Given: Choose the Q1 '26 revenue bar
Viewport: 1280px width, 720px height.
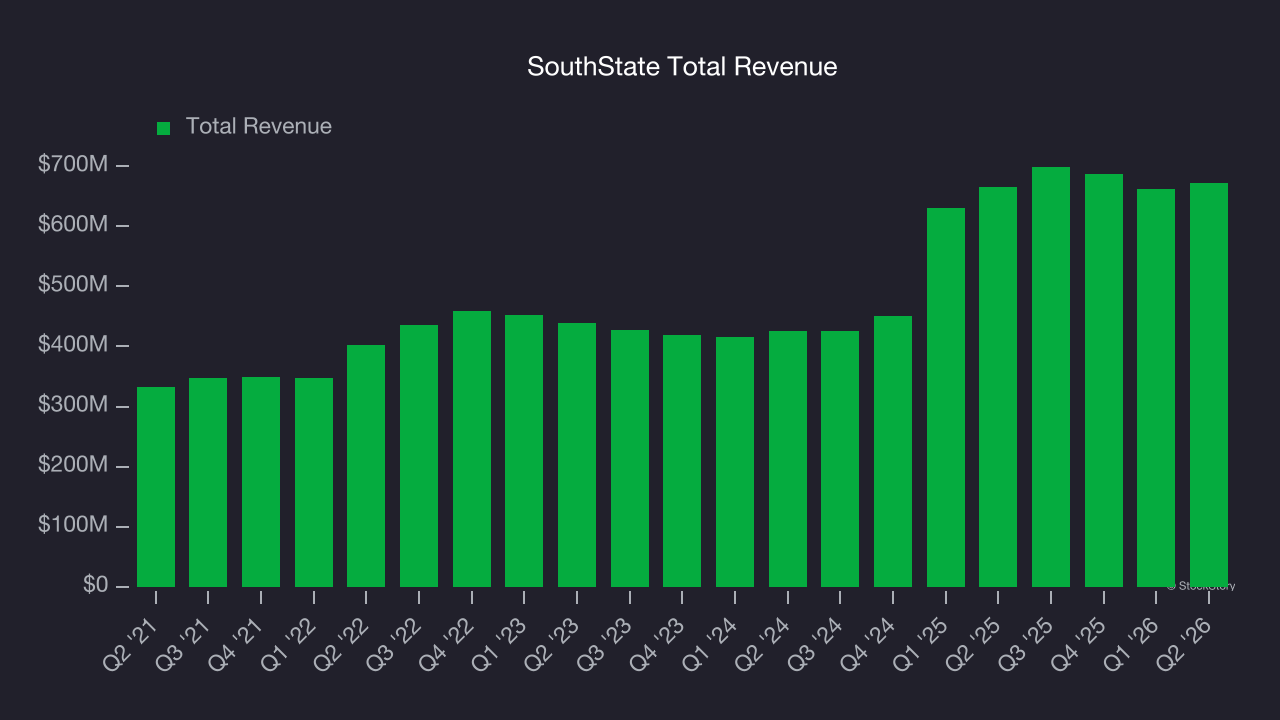Looking at the screenshot, I should pyautogui.click(x=1156, y=388).
